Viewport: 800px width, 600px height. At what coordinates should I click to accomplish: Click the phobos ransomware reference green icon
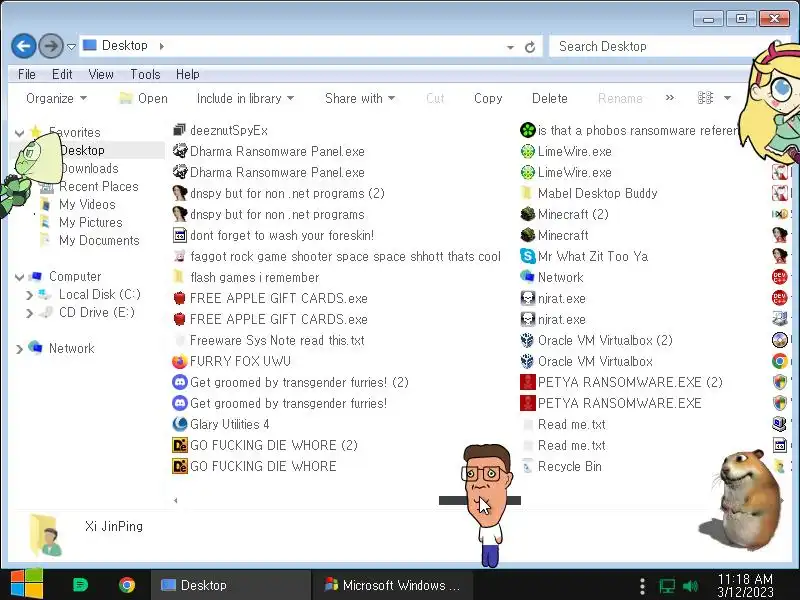click(527, 130)
